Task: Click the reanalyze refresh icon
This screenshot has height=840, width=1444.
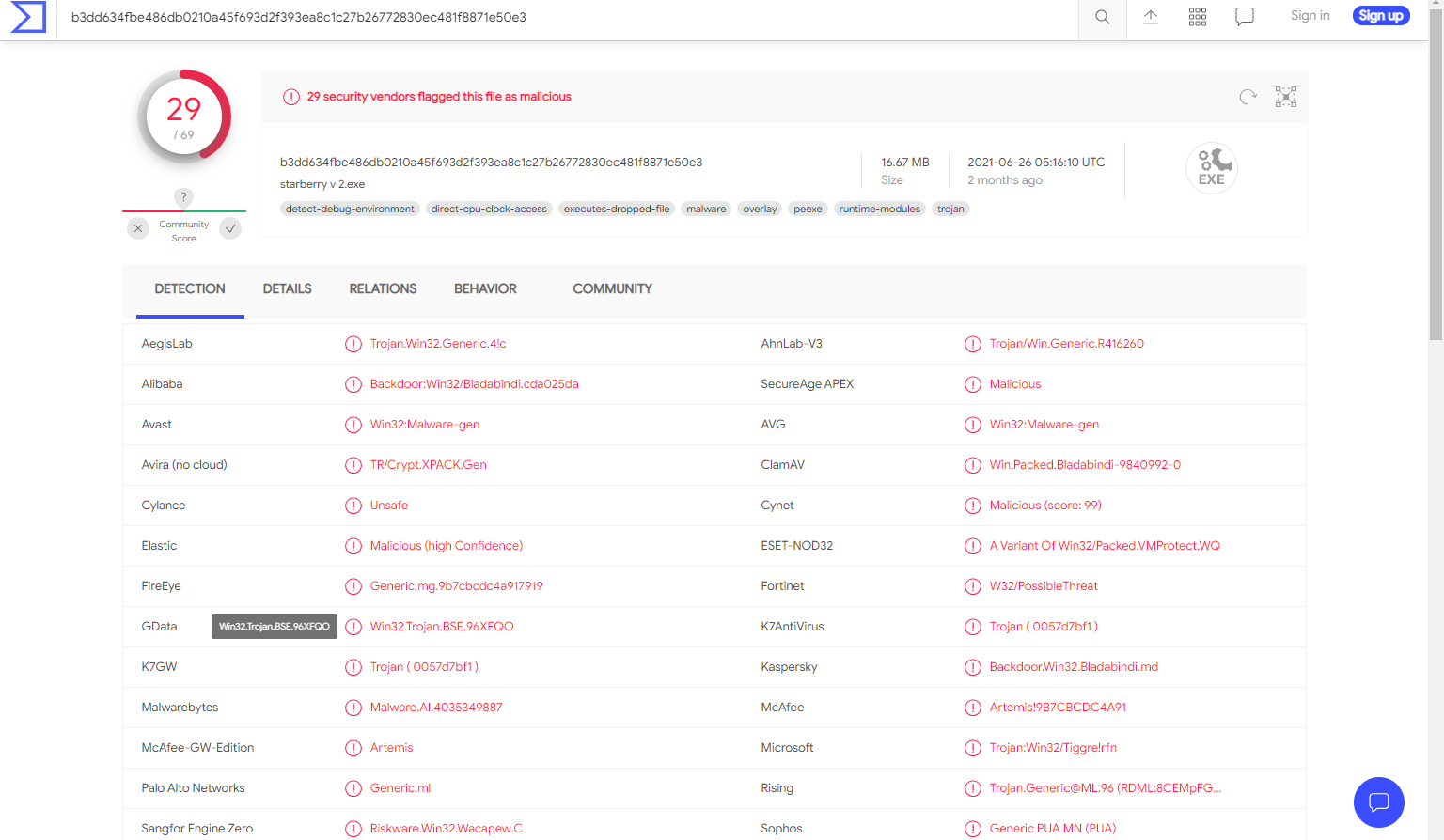Action: tap(1248, 97)
